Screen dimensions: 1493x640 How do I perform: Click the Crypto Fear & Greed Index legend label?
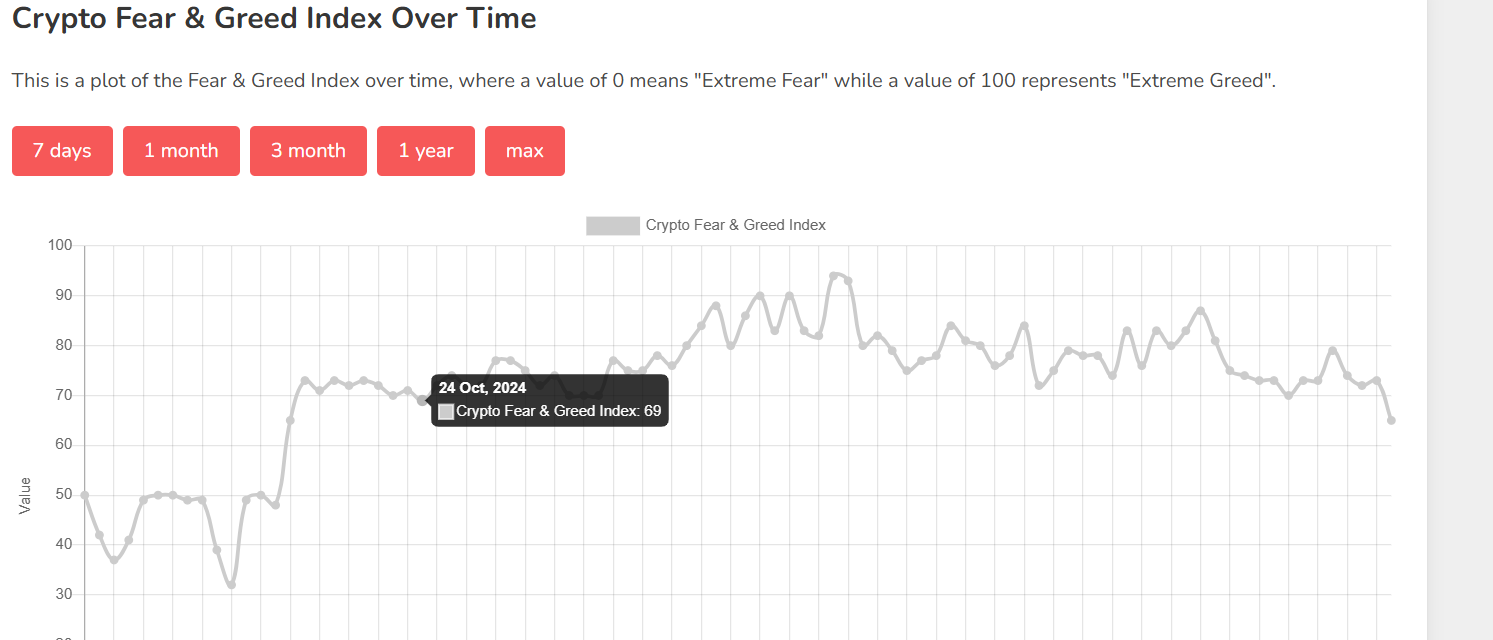[x=736, y=225]
